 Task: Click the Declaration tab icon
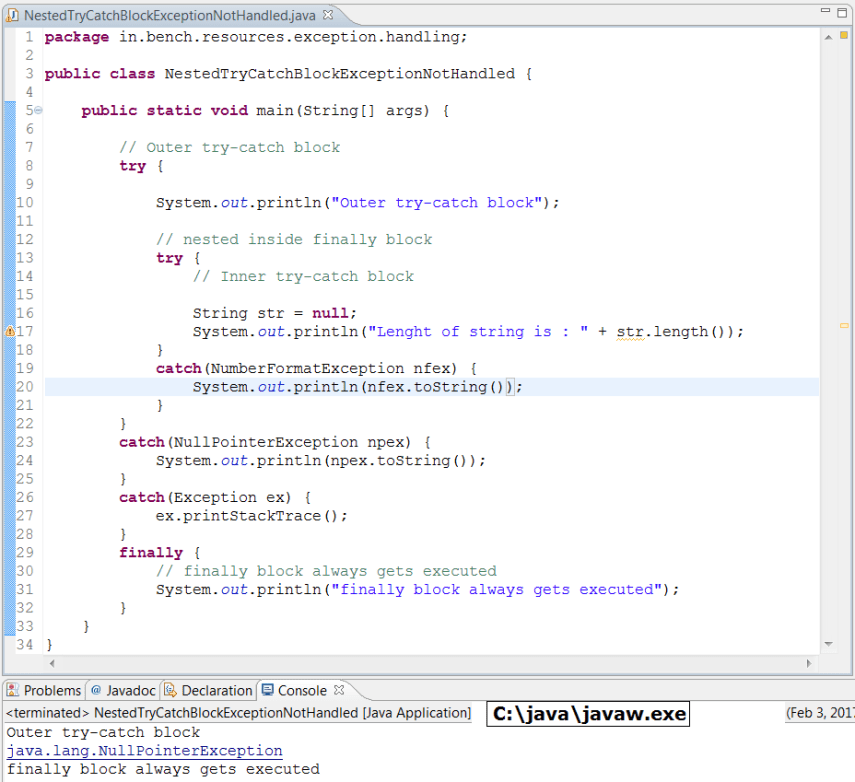pos(171,690)
